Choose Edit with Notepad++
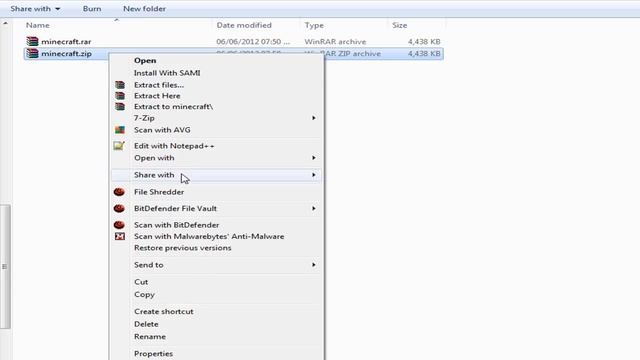640x360 pixels. click(x=174, y=146)
